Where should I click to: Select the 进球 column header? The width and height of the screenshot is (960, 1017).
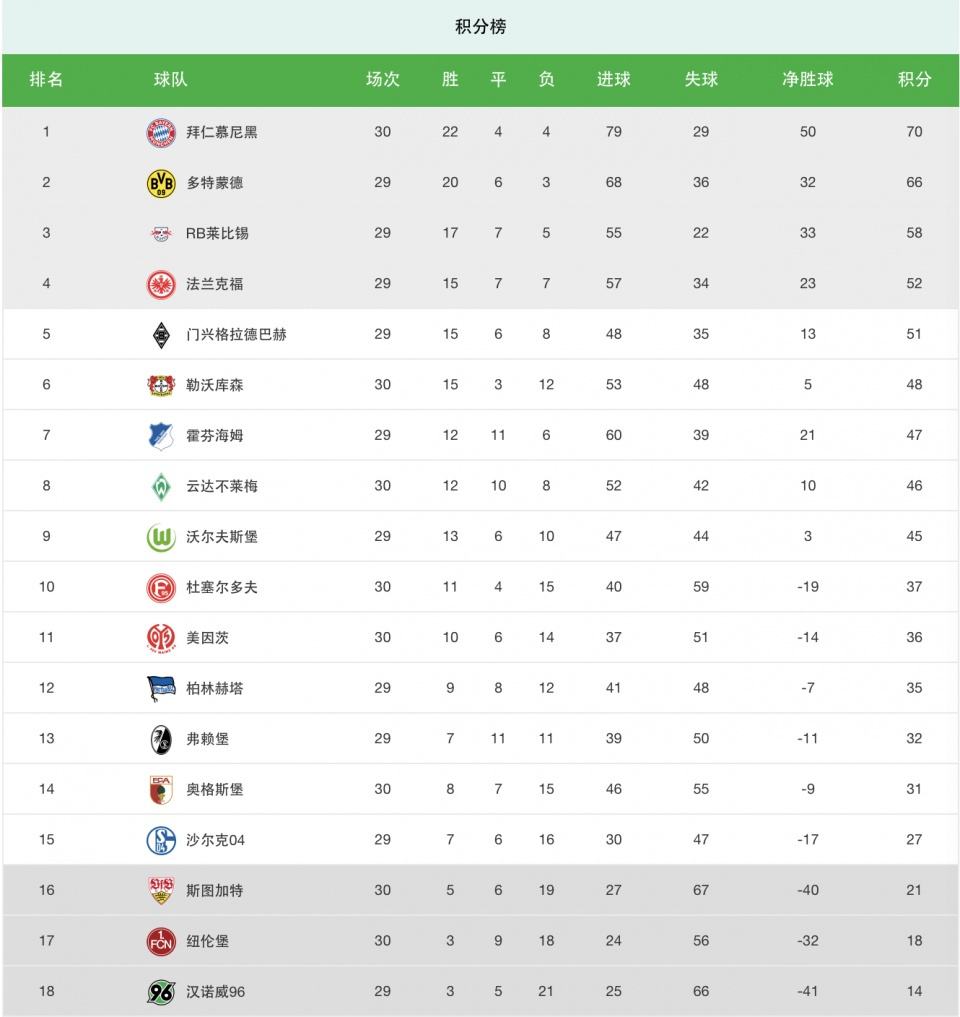pos(614,80)
